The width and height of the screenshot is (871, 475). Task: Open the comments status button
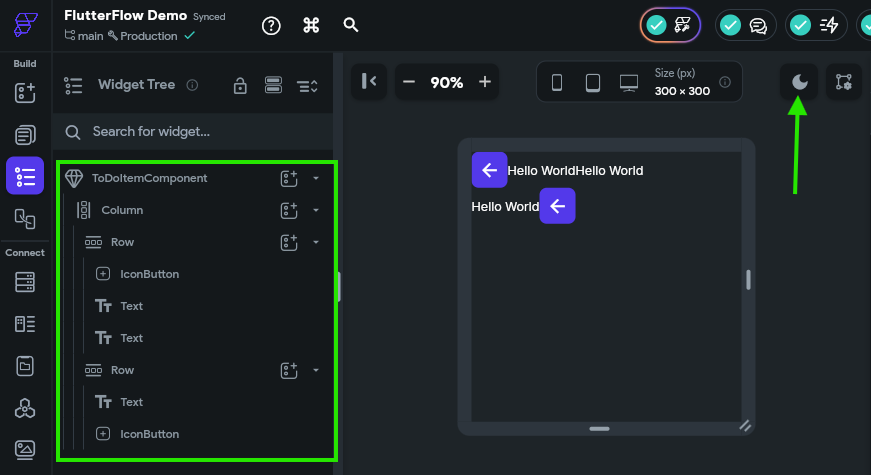[745, 25]
